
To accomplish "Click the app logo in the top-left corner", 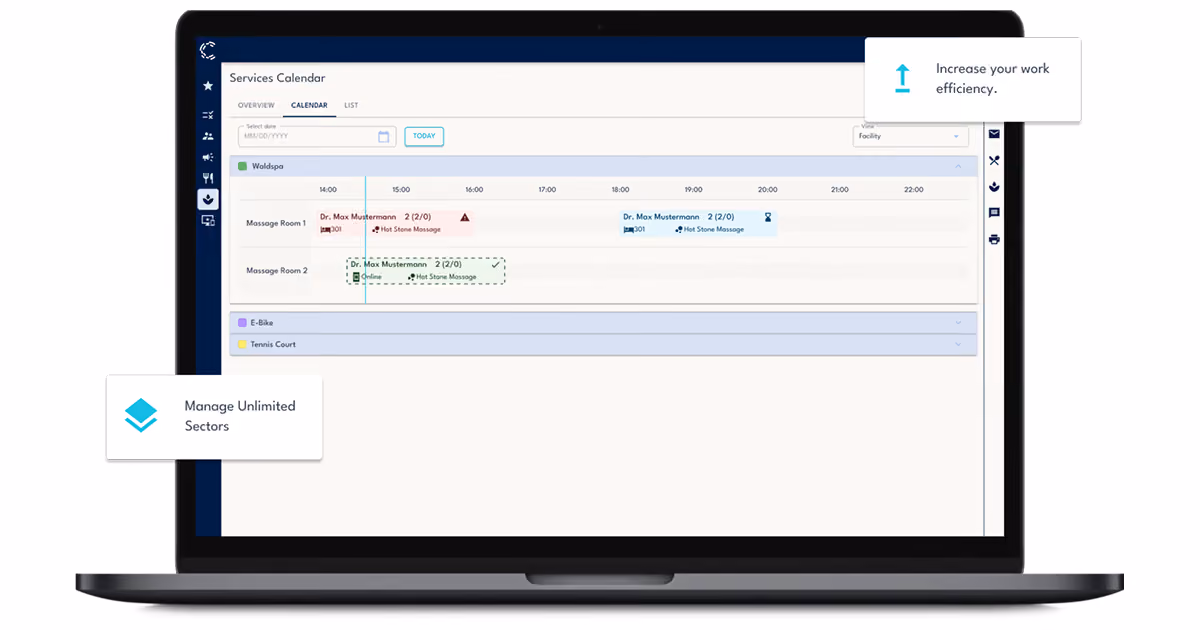I will point(208,50).
